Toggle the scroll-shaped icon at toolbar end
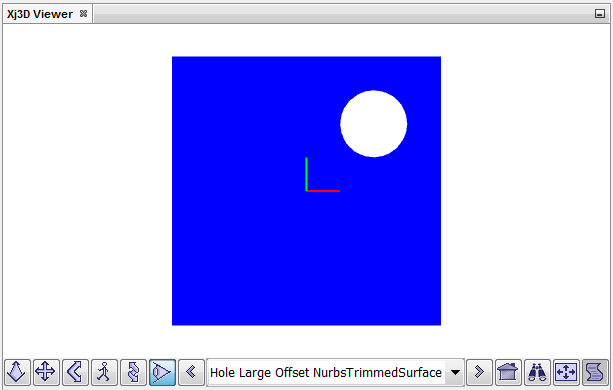 [595, 372]
